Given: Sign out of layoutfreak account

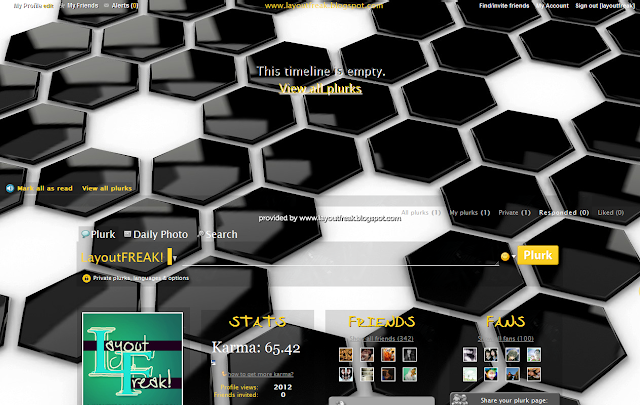Looking at the screenshot, I should pyautogui.click(x=604, y=6).
